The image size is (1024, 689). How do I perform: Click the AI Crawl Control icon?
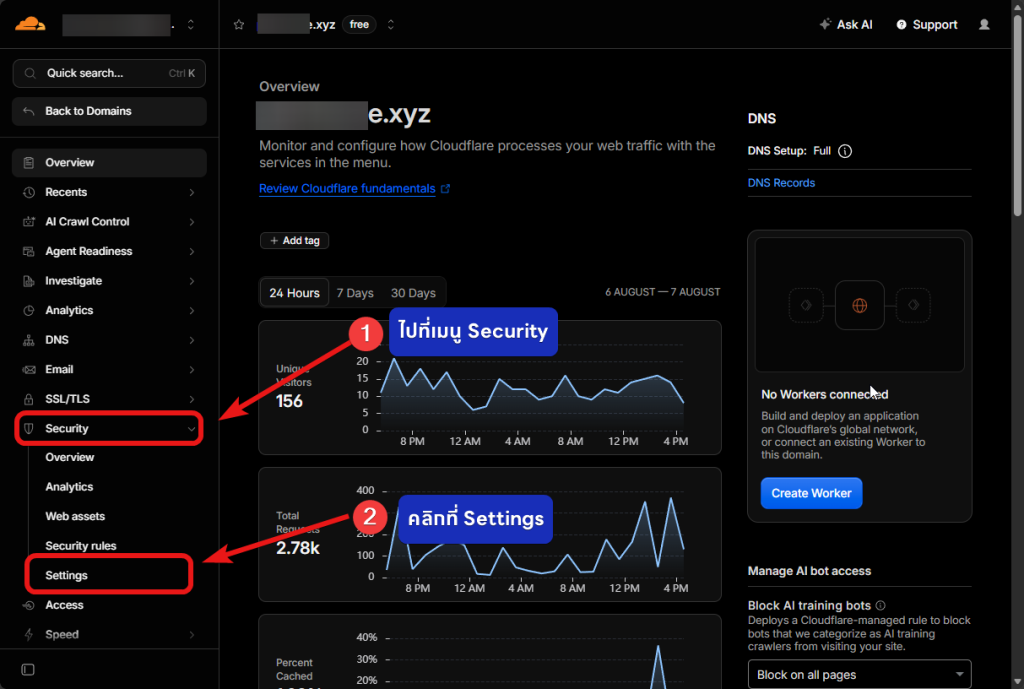pos(29,221)
